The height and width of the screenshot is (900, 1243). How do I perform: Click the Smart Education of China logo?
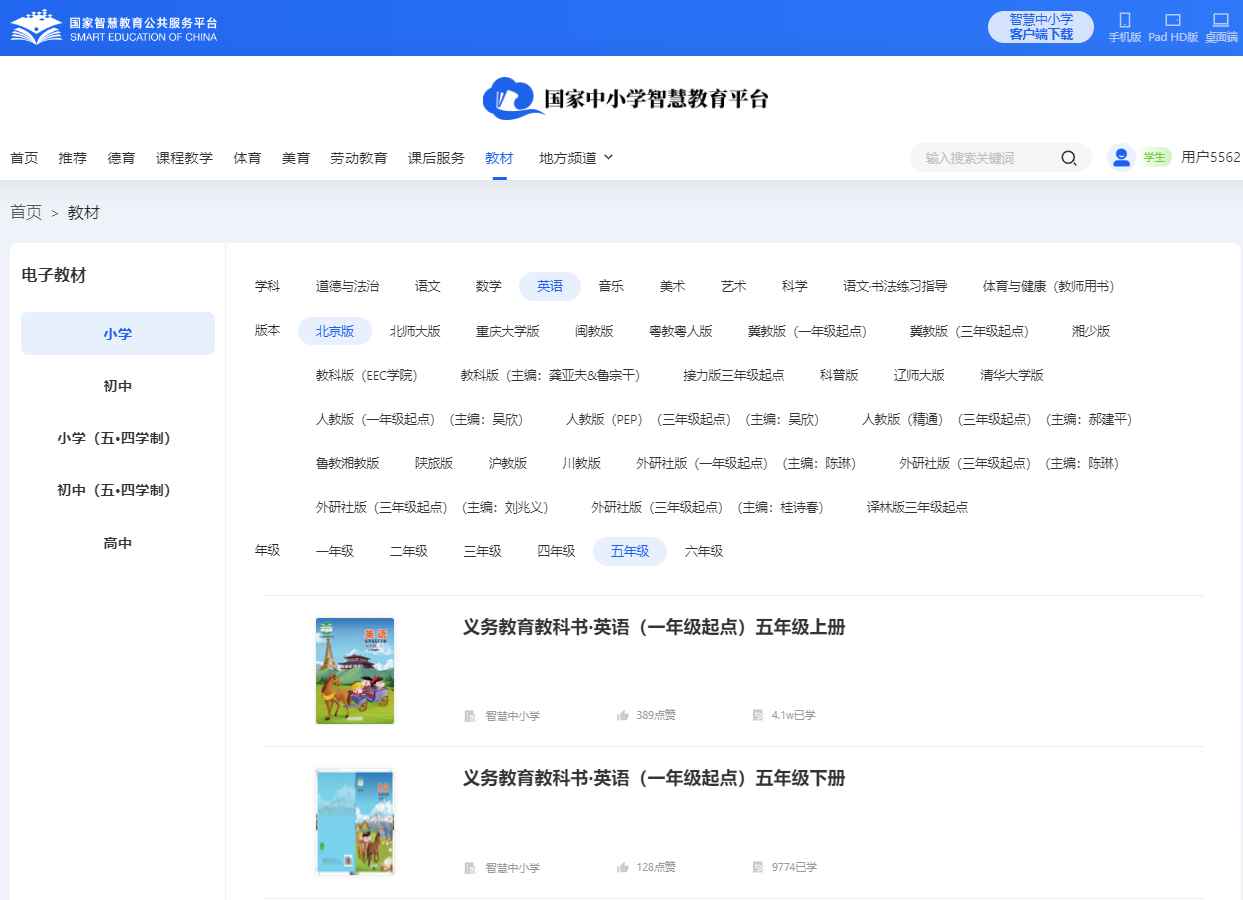pyautogui.click(x=114, y=27)
